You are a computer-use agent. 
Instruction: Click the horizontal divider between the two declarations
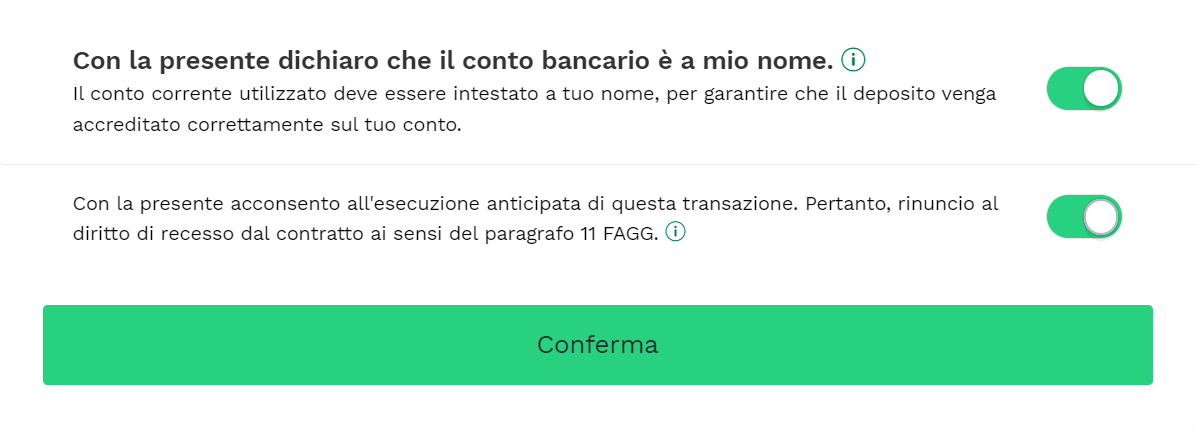coord(598,164)
